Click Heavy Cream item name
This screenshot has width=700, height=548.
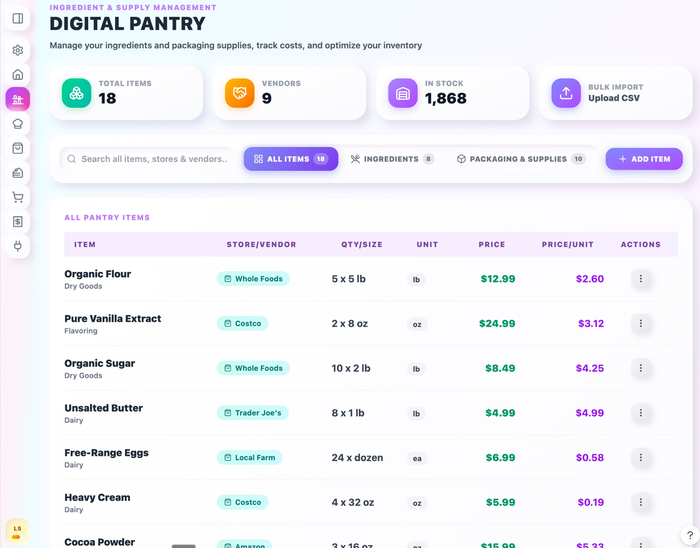pos(97,497)
